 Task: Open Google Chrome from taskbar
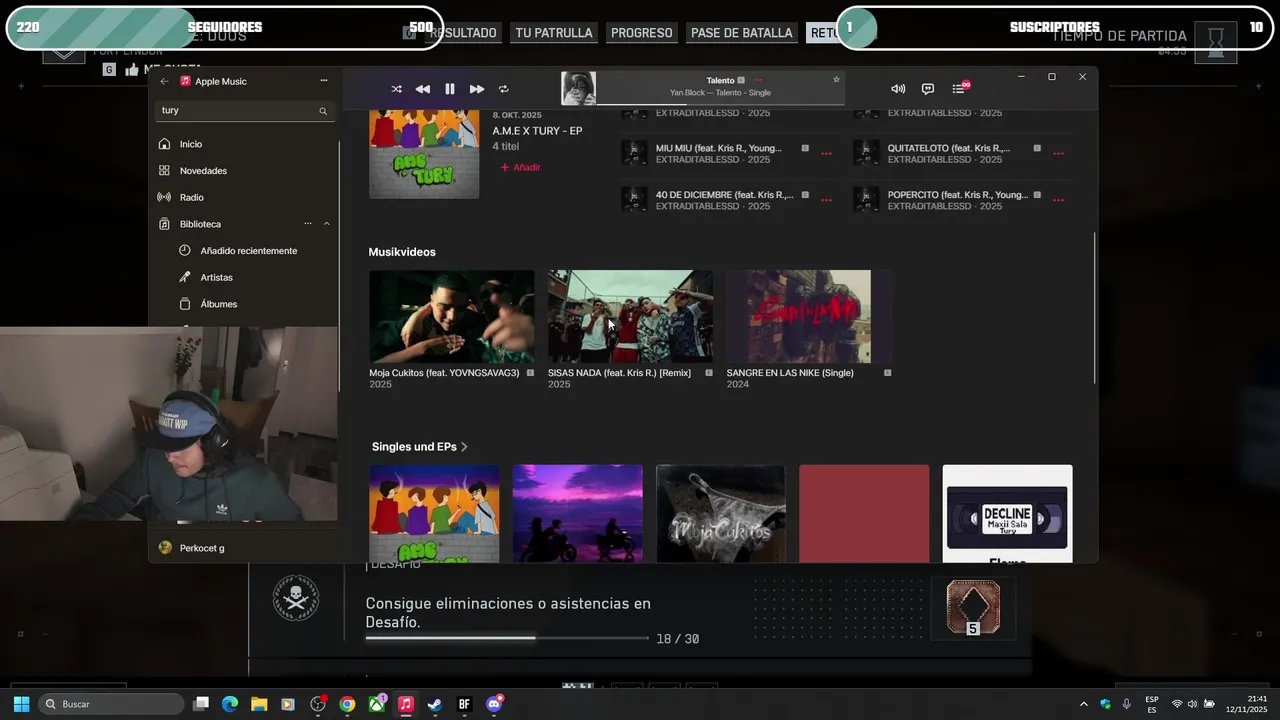[x=347, y=704]
